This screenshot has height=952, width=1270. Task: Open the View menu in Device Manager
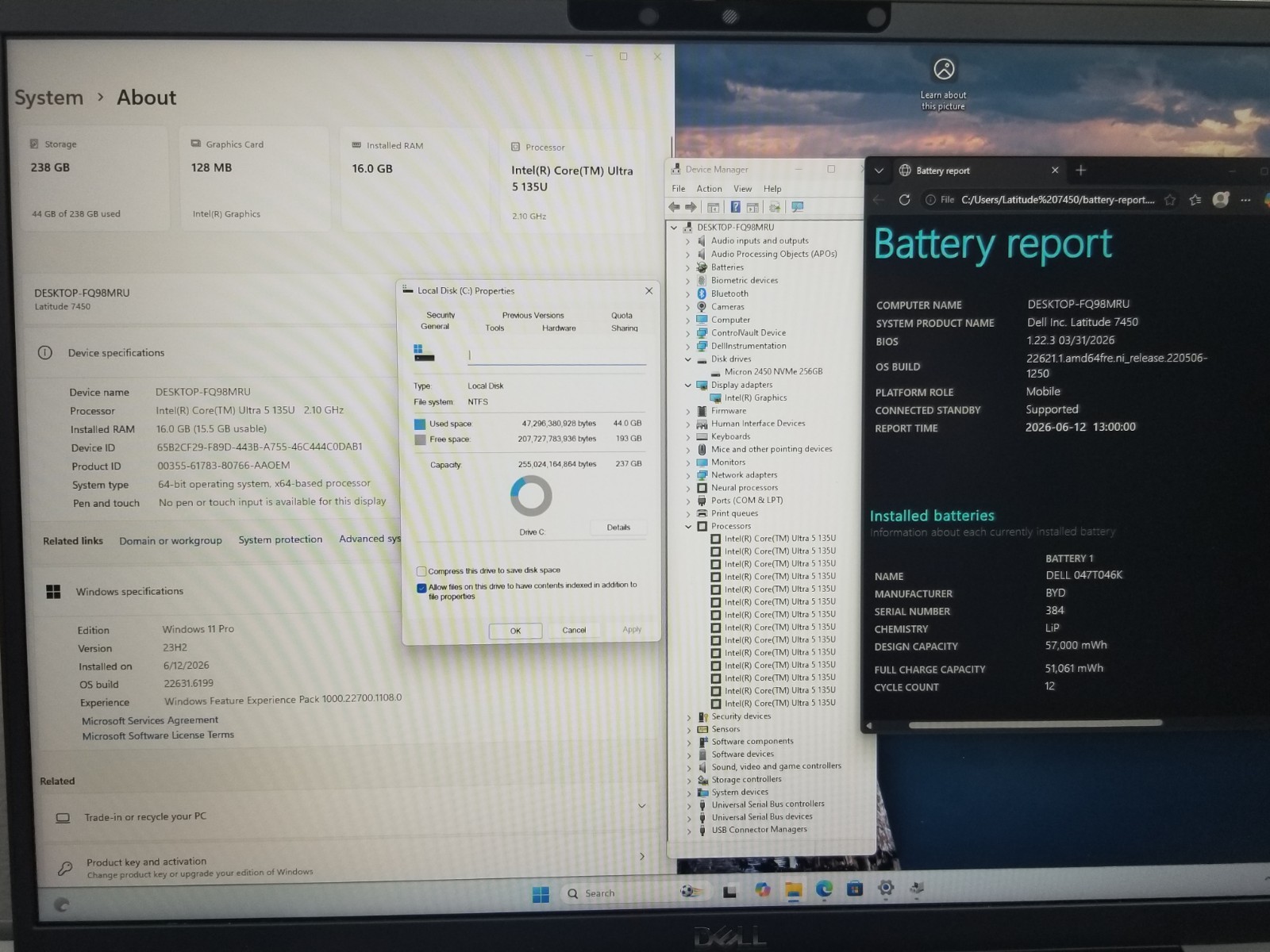pyautogui.click(x=742, y=189)
